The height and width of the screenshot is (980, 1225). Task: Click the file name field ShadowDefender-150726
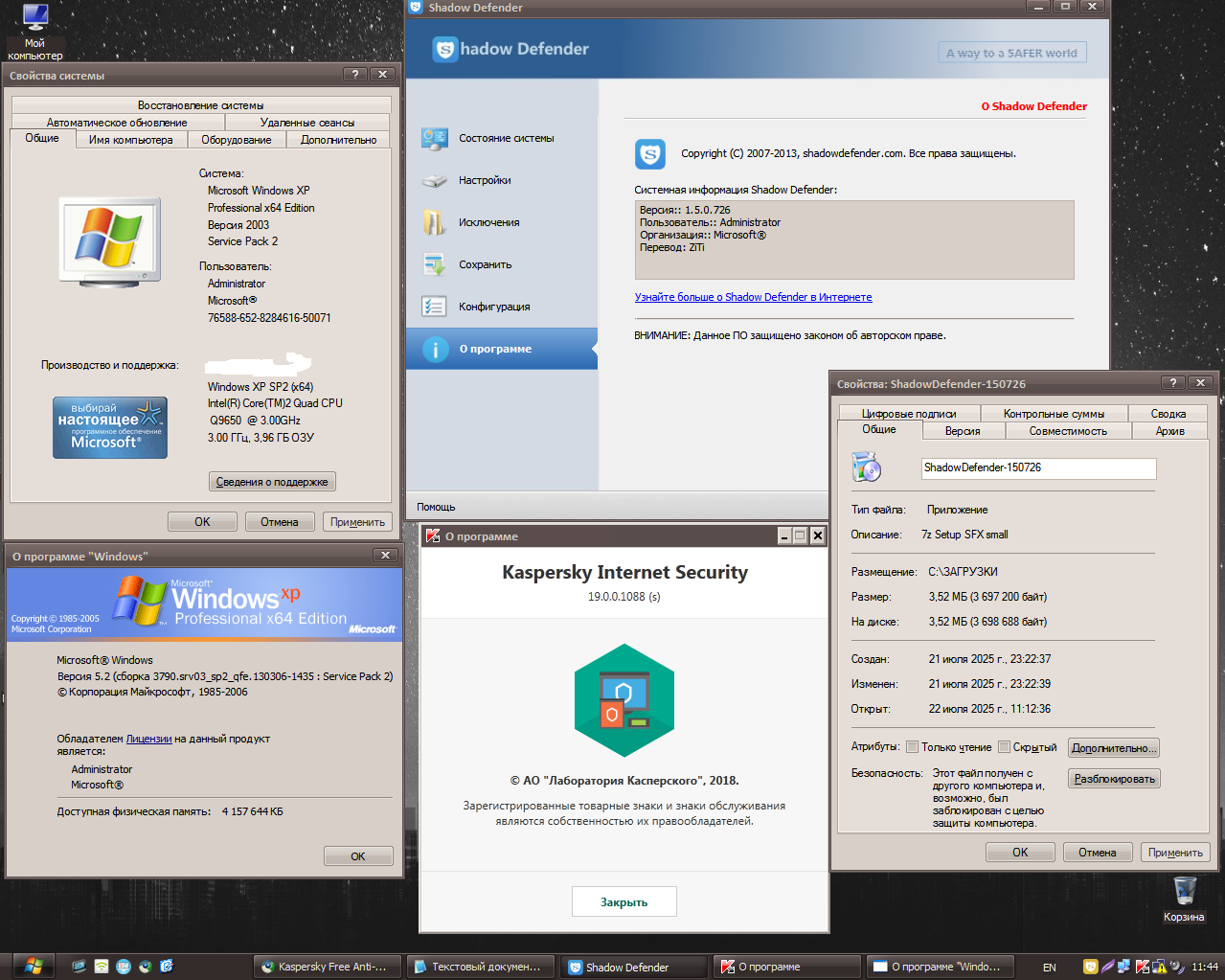click(x=1038, y=467)
